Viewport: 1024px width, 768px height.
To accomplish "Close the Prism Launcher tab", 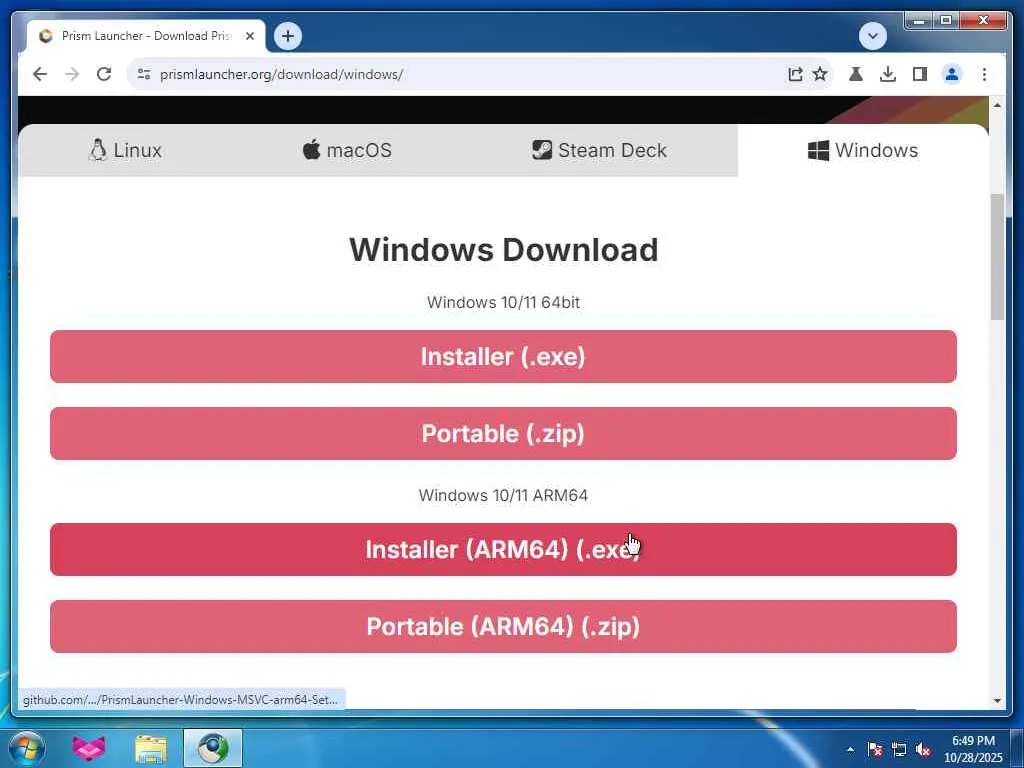I will 249,36.
